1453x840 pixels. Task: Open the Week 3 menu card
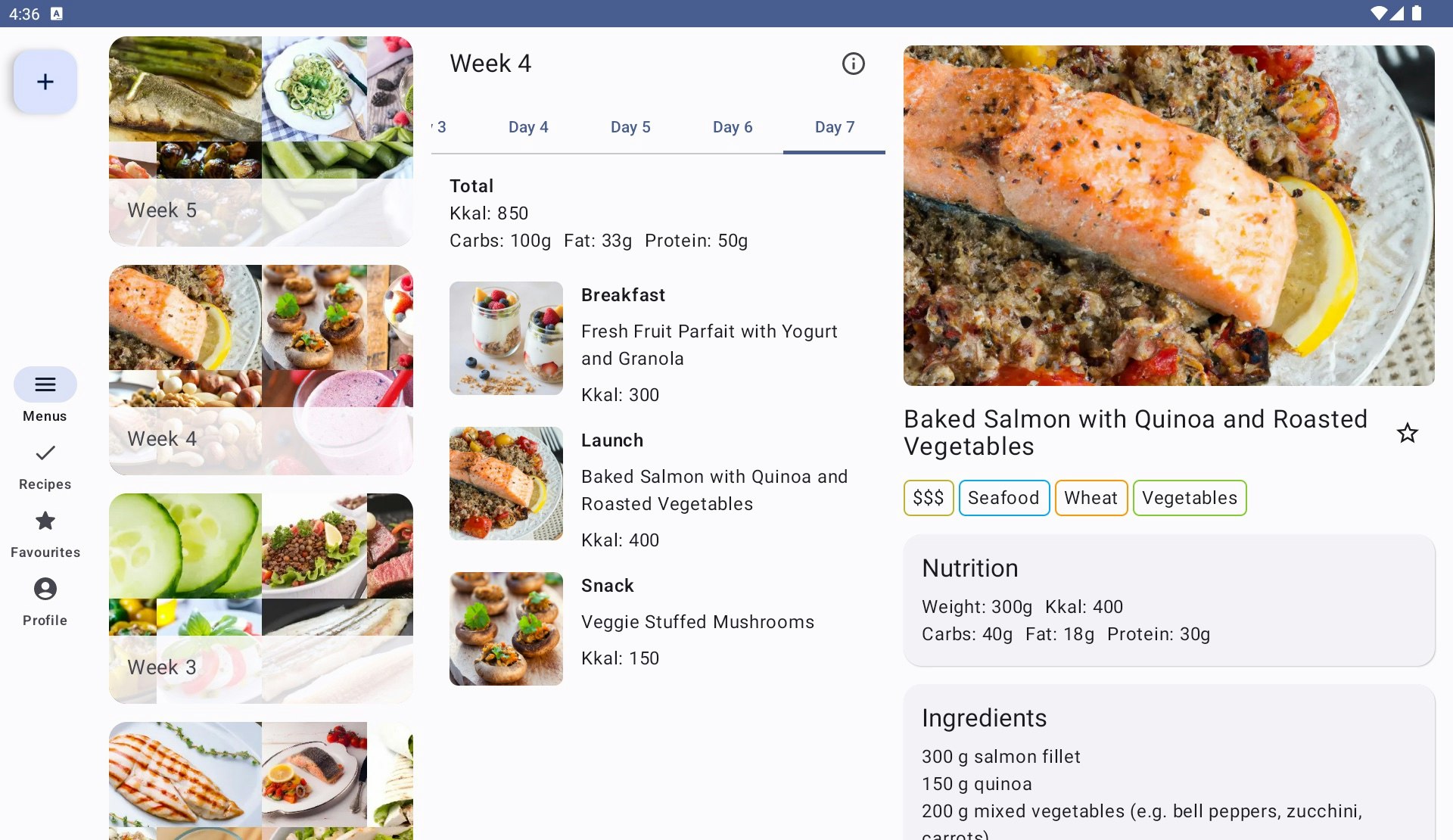[x=261, y=599]
